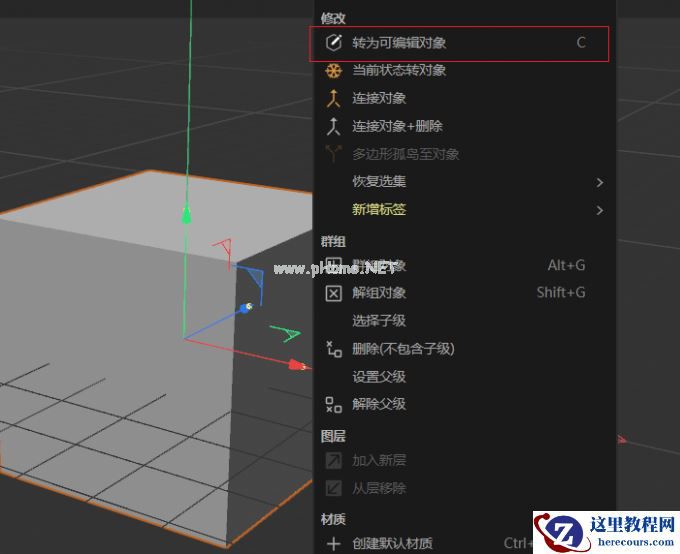680x554 pixels.
Task: Click the 连接对象+删除 arrow icon
Action: click(333, 126)
